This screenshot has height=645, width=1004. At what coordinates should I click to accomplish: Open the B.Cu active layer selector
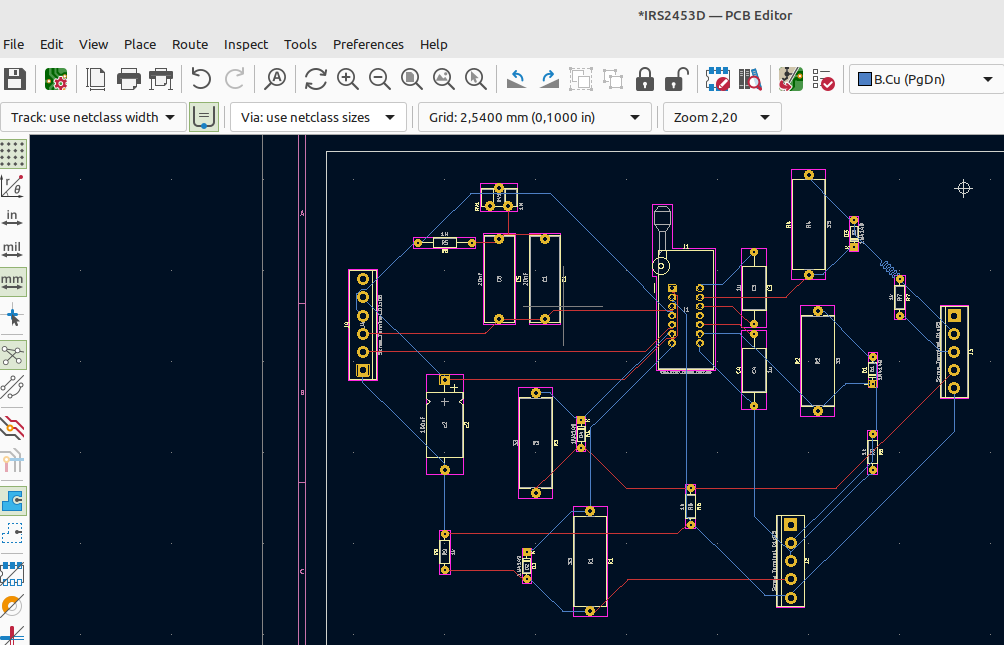[x=926, y=79]
